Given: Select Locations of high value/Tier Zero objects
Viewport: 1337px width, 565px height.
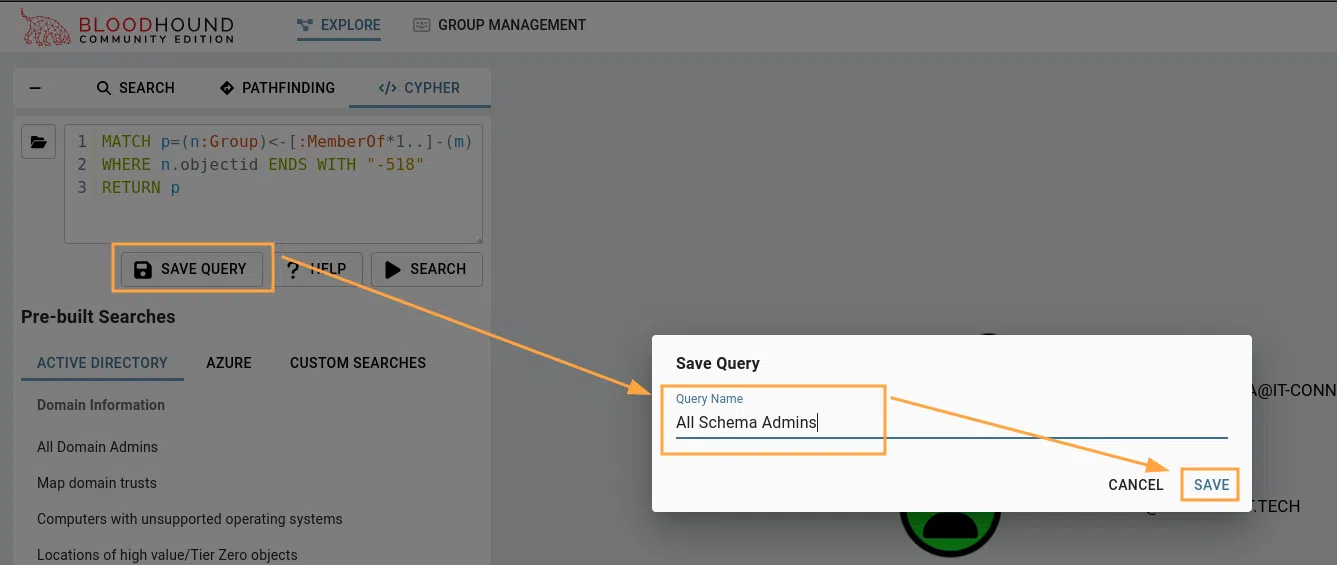Looking at the screenshot, I should (167, 555).
